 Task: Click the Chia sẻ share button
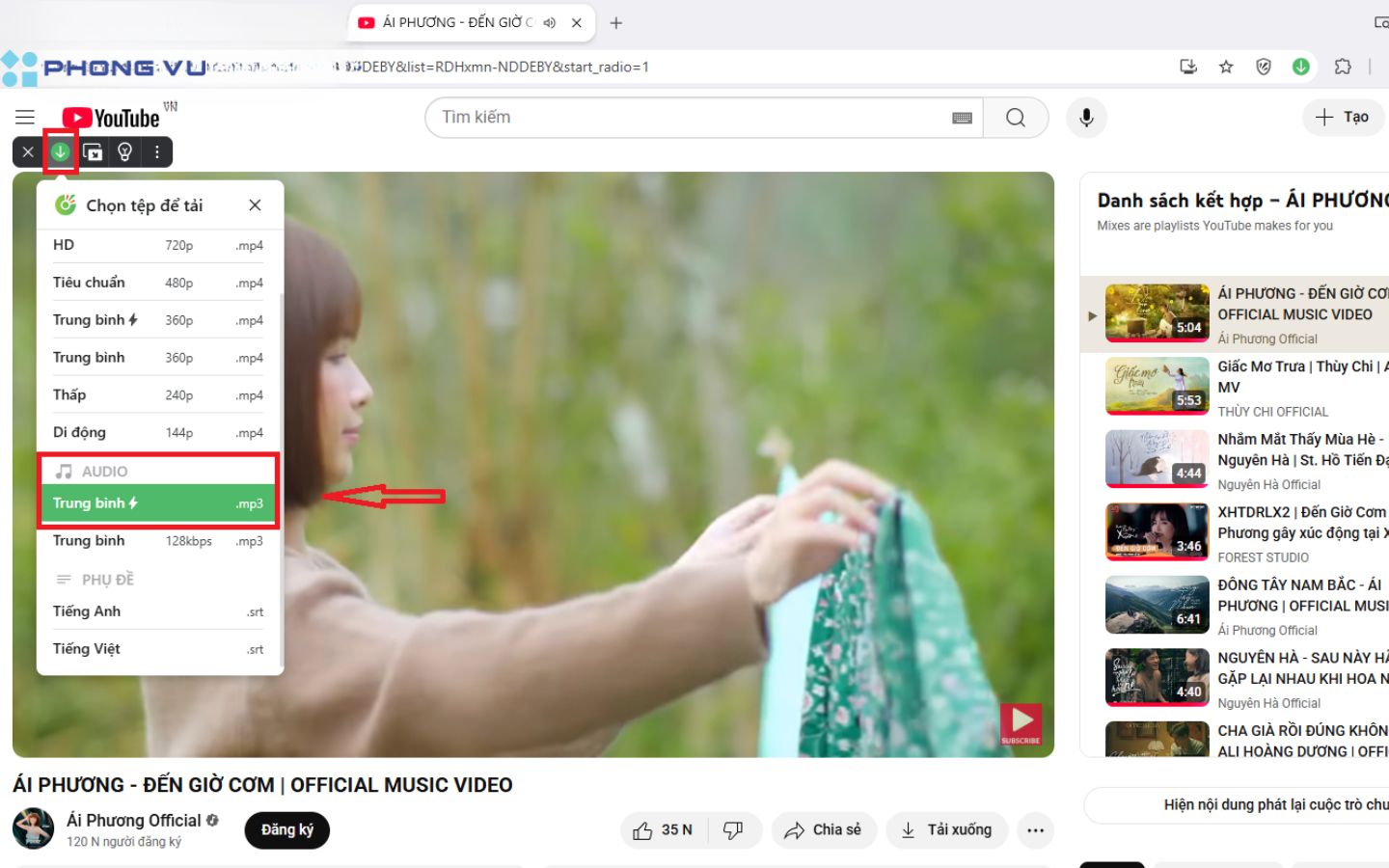click(x=824, y=829)
